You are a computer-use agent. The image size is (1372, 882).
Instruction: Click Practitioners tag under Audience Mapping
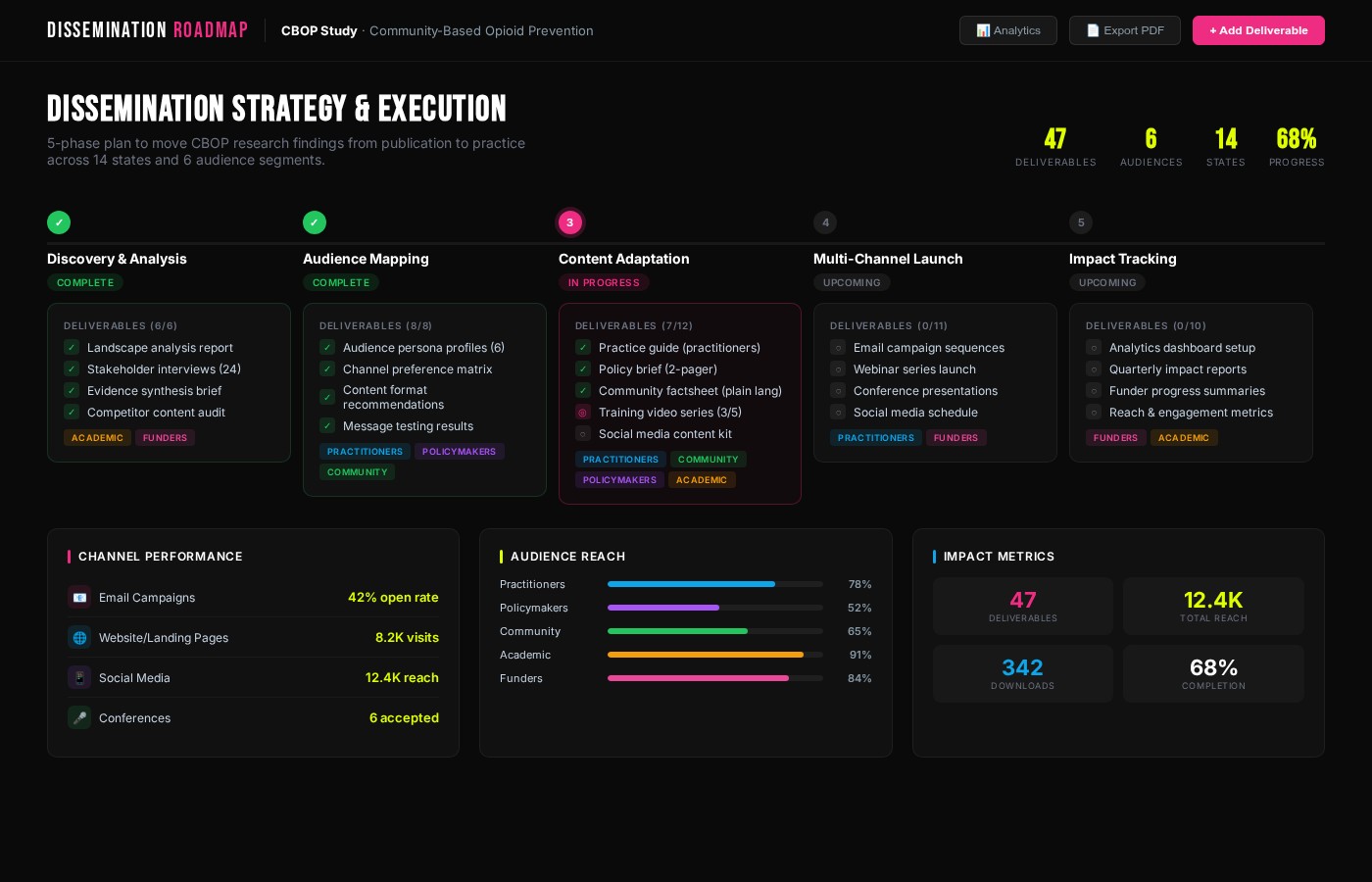pos(365,451)
